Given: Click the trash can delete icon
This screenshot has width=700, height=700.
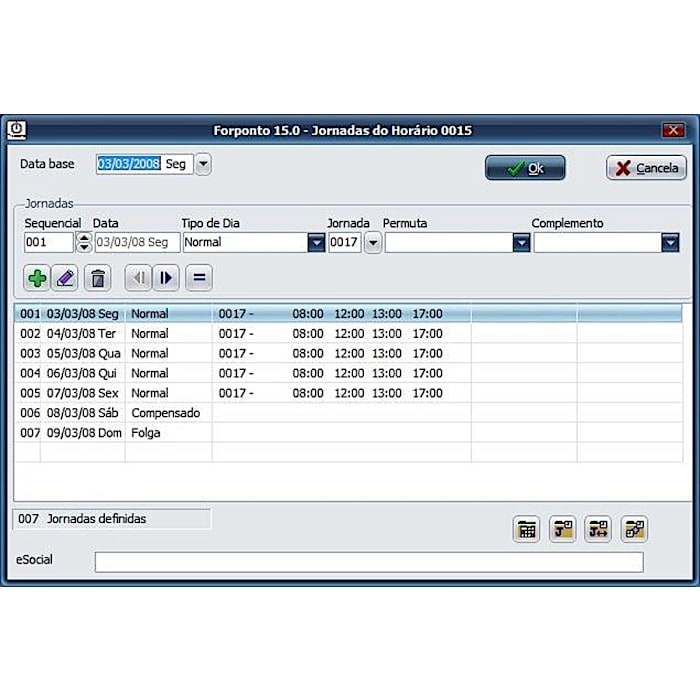Looking at the screenshot, I should (98, 278).
